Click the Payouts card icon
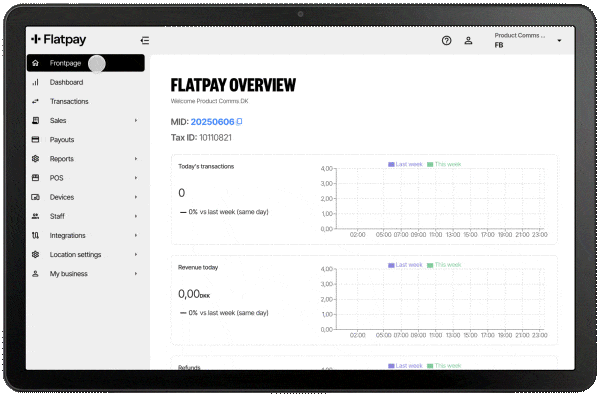This screenshot has height=396, width=600. [x=35, y=140]
